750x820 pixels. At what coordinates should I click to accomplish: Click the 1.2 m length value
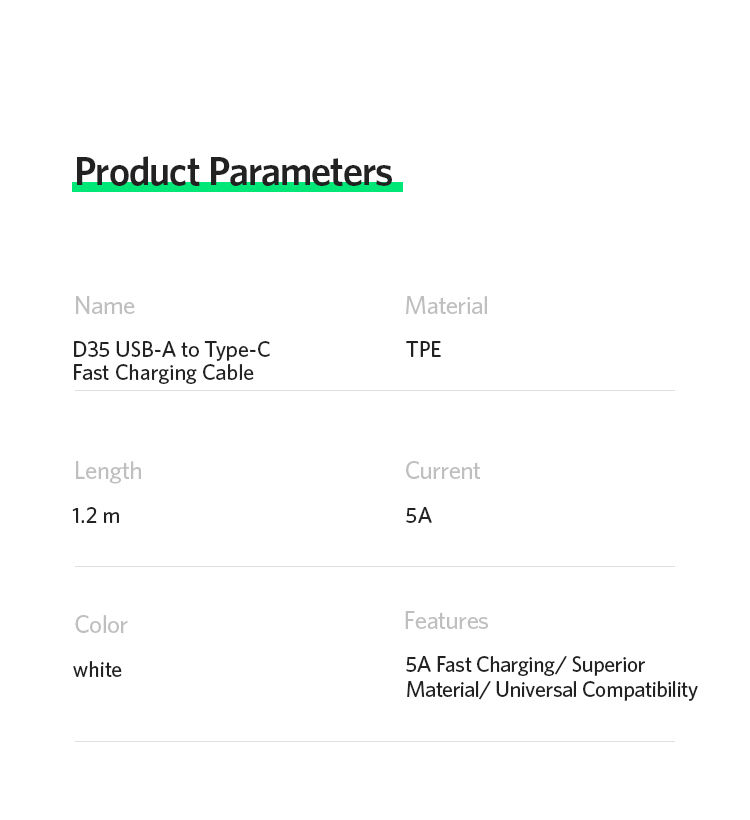pos(96,516)
